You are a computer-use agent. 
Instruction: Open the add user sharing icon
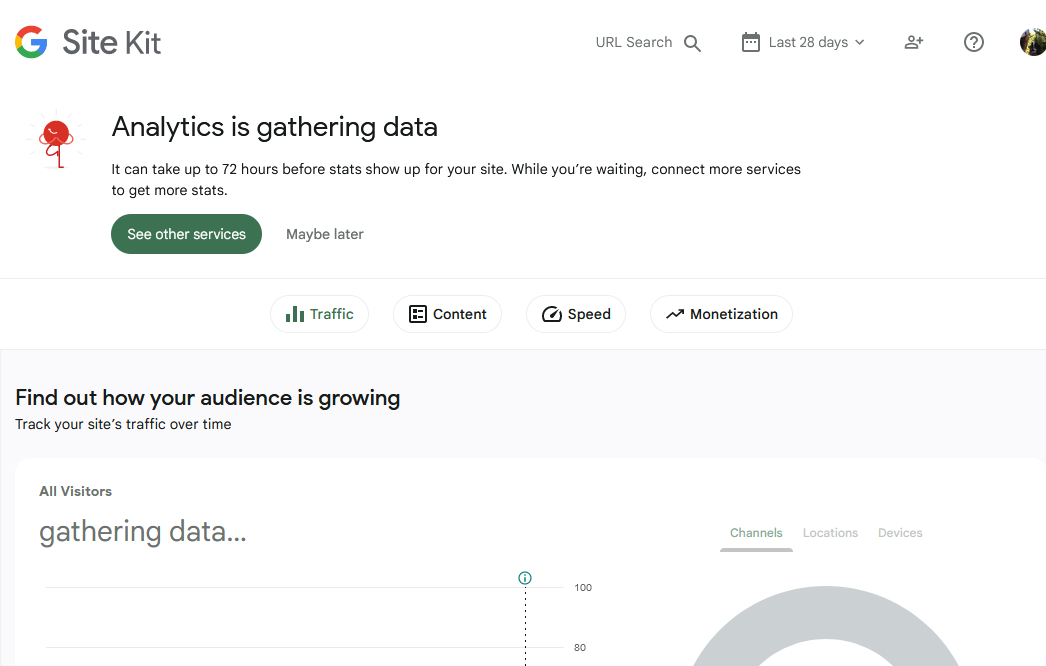913,42
